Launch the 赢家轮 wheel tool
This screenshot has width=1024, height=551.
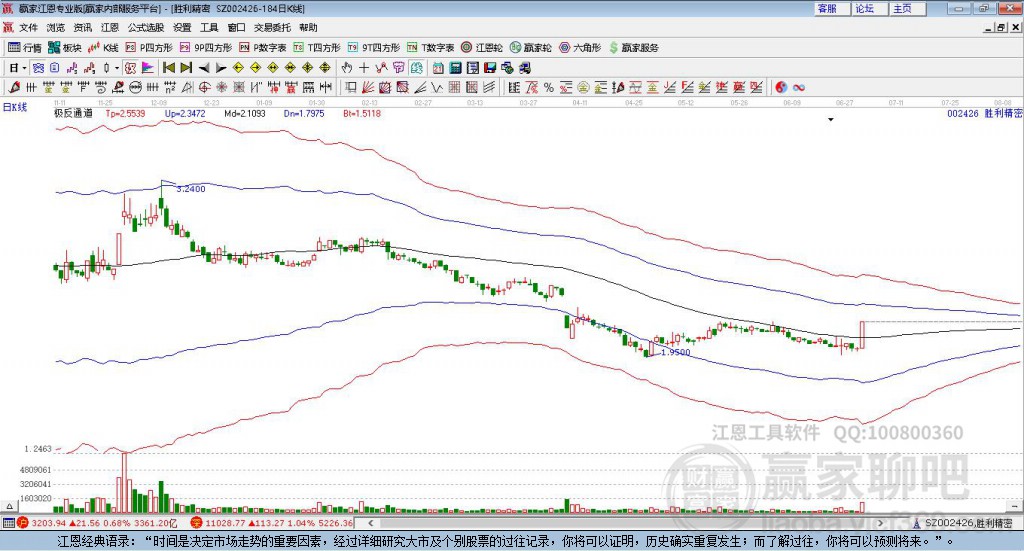(x=530, y=48)
